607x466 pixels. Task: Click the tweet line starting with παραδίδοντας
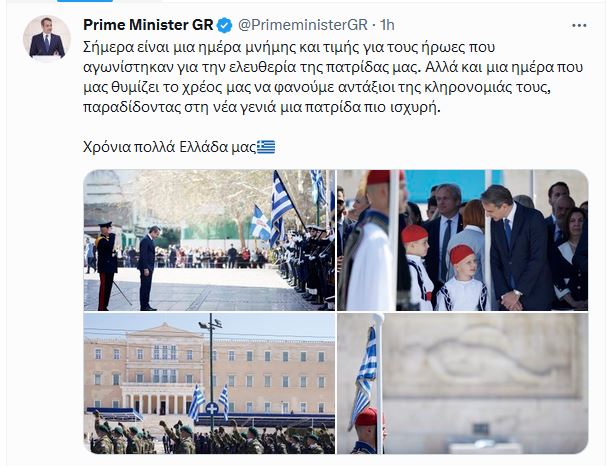(262, 107)
